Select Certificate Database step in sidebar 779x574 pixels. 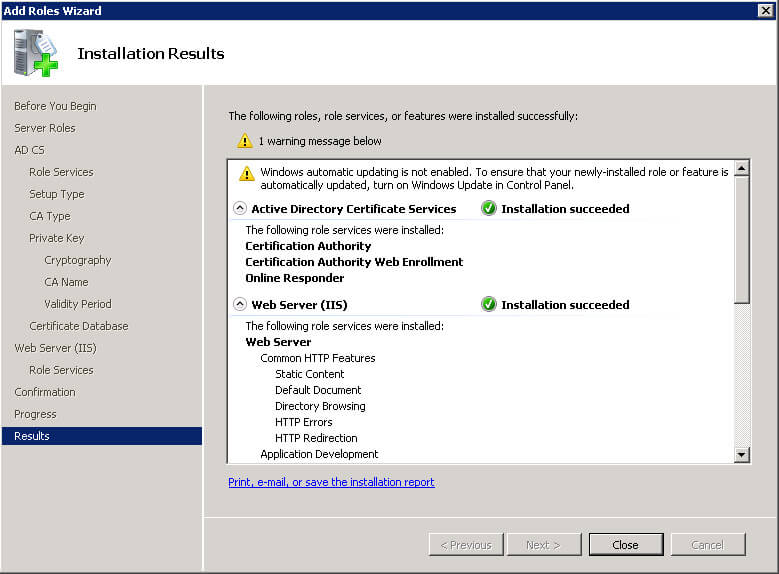[78, 326]
